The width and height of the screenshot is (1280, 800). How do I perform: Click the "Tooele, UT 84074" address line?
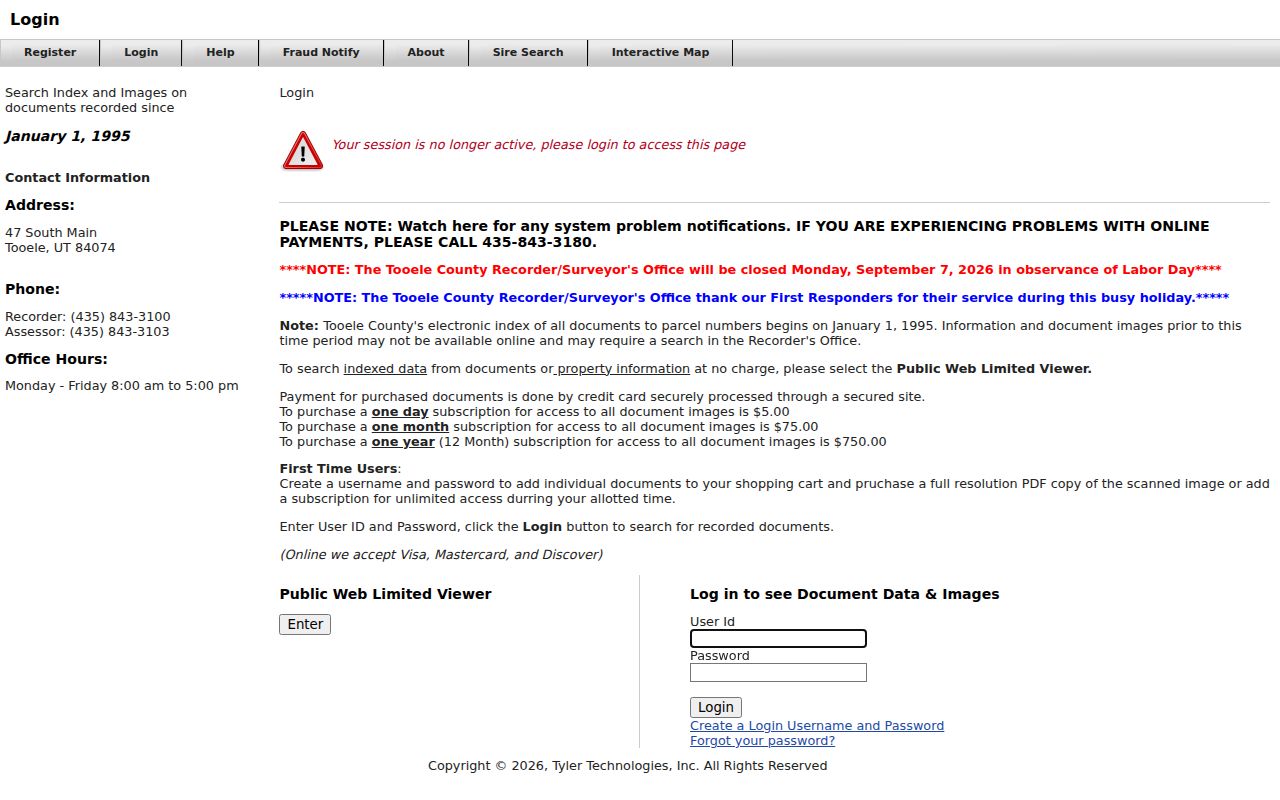pos(60,248)
